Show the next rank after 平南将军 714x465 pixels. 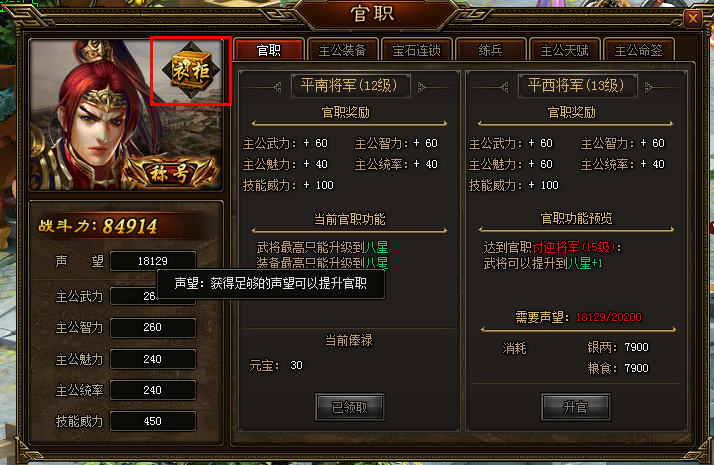click(422, 87)
